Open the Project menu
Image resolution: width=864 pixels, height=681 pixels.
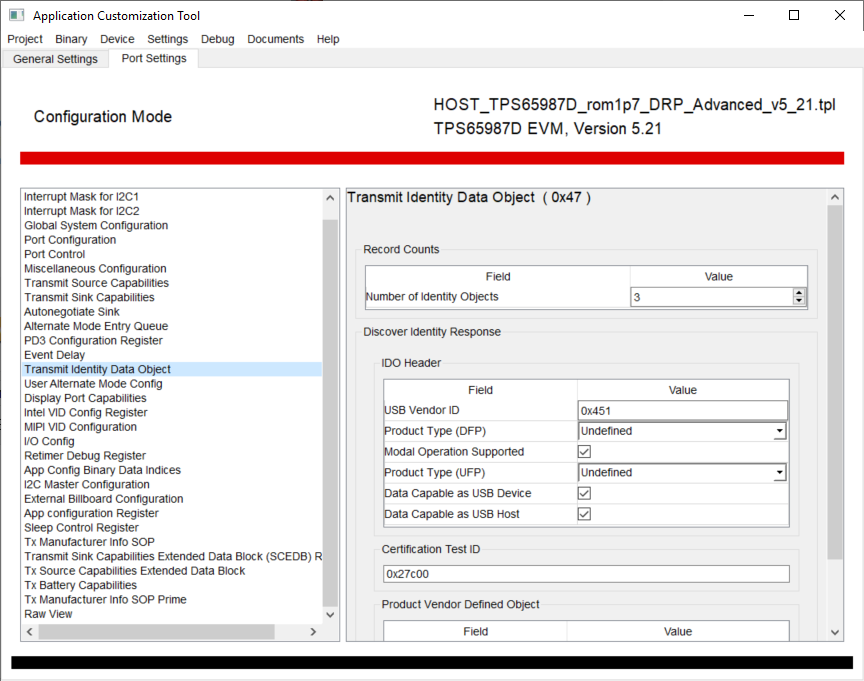25,39
